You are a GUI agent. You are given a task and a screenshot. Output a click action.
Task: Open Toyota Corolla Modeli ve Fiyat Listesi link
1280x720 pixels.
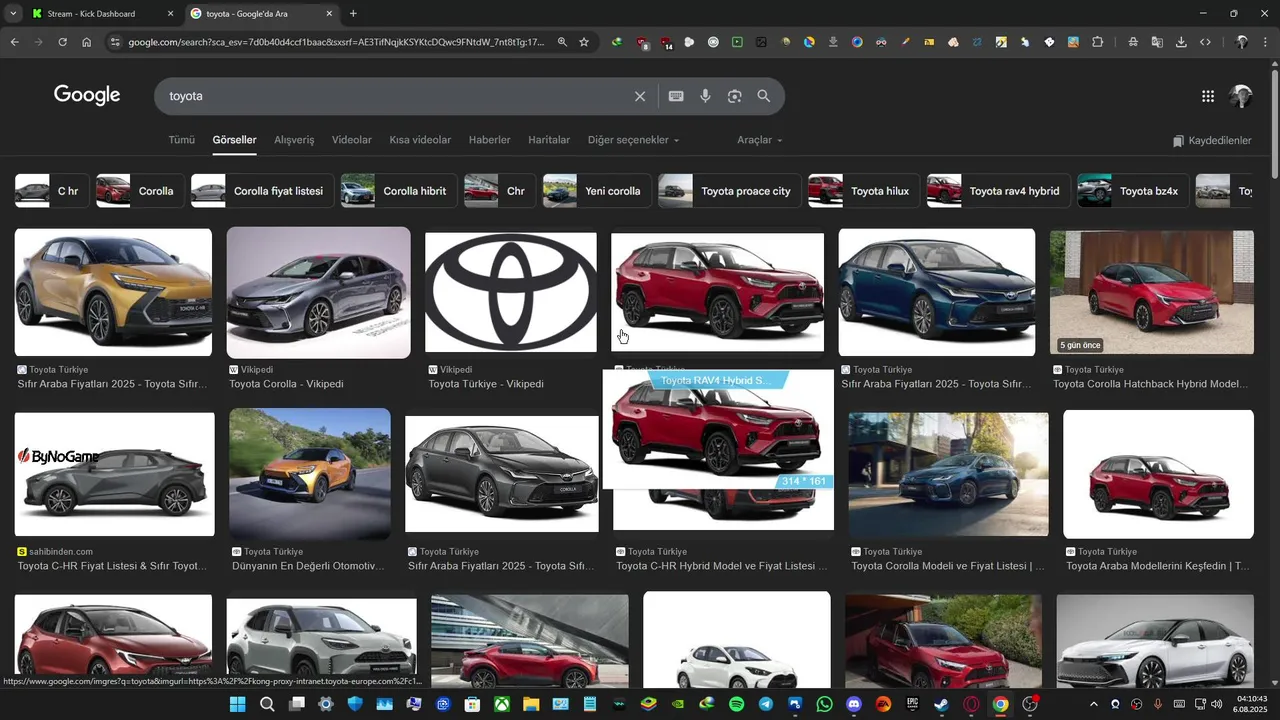[x=947, y=566]
